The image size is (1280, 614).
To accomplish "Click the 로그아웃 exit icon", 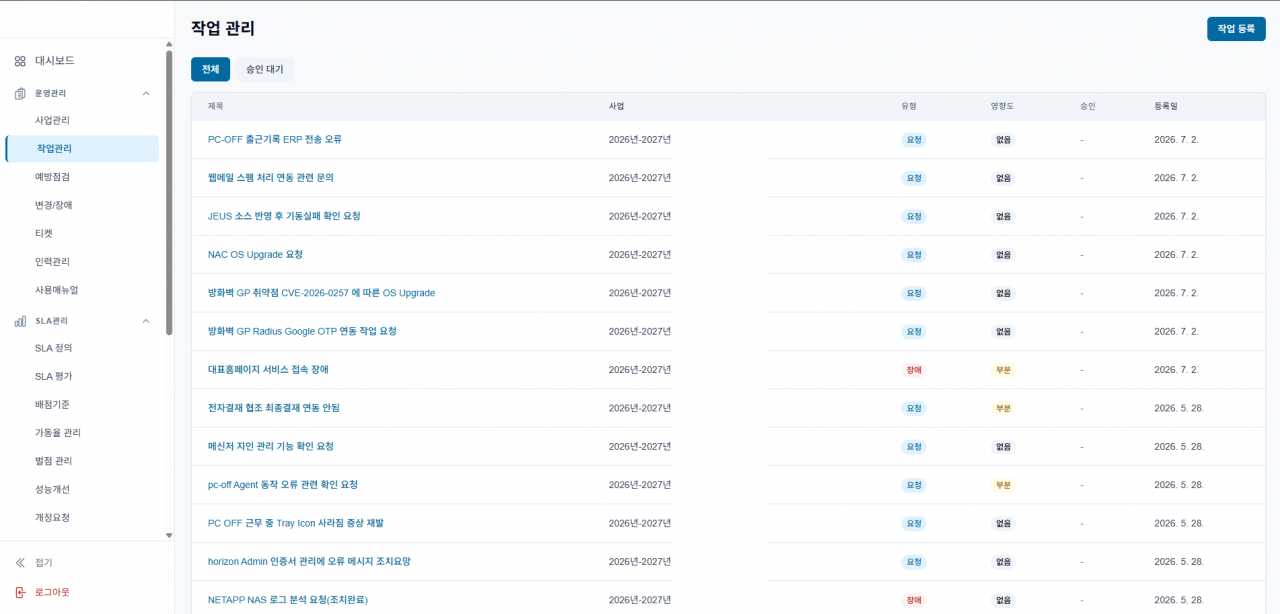I will point(20,592).
